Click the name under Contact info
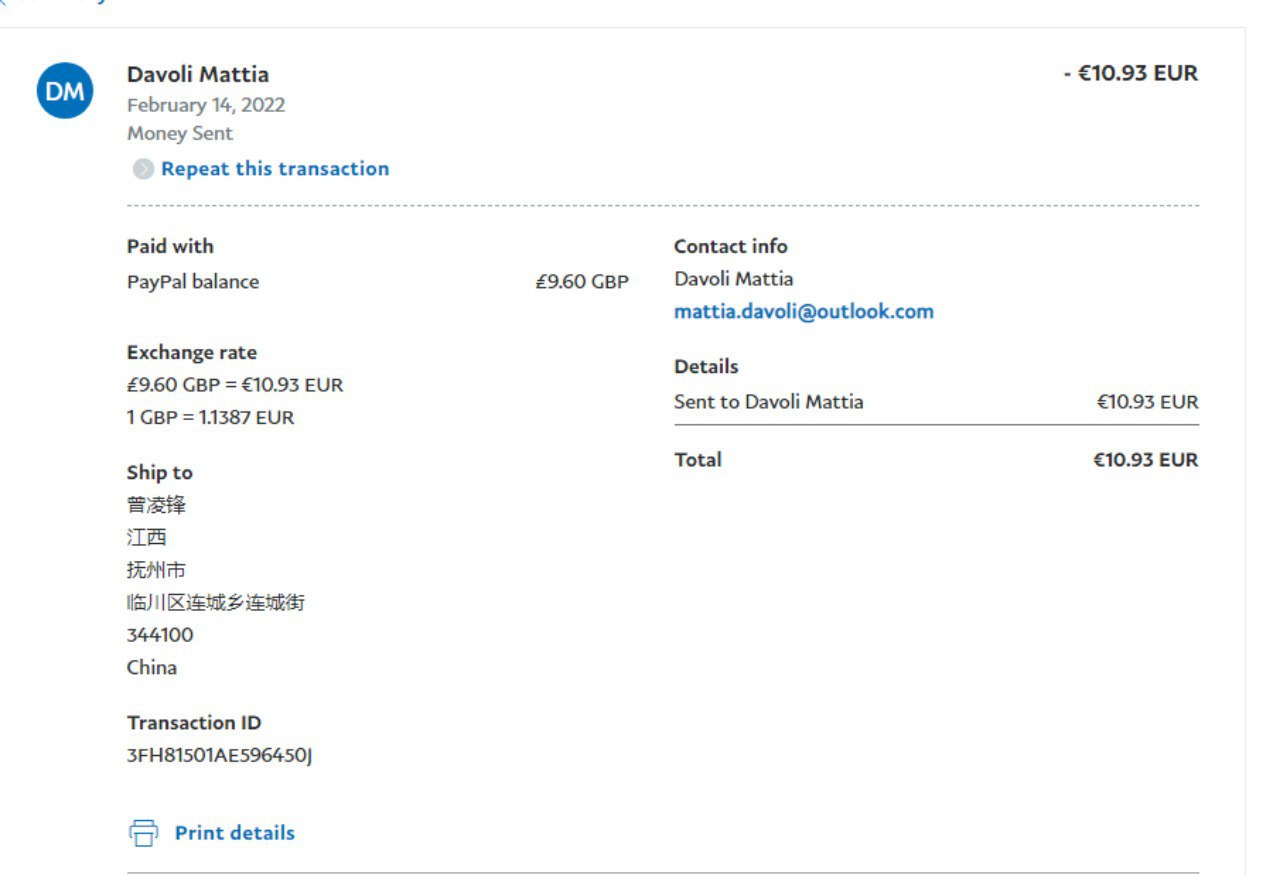The width and height of the screenshot is (1280, 875). pyautogui.click(x=733, y=279)
